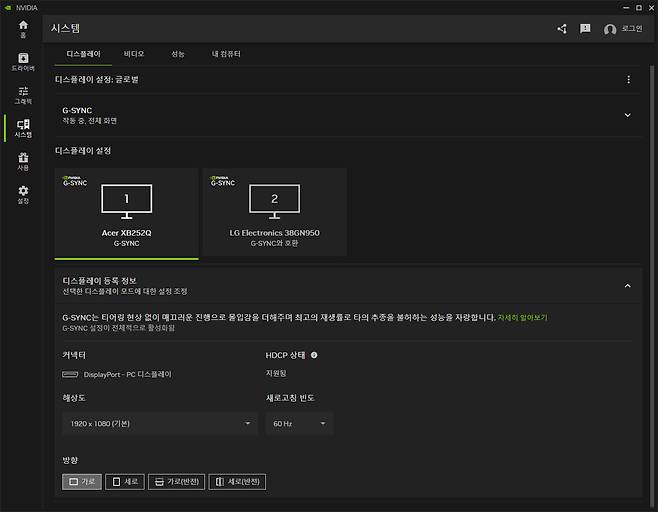Open the Drivers (드라이버) sidebar icon
The width and height of the screenshot is (658, 512).
coord(23,62)
